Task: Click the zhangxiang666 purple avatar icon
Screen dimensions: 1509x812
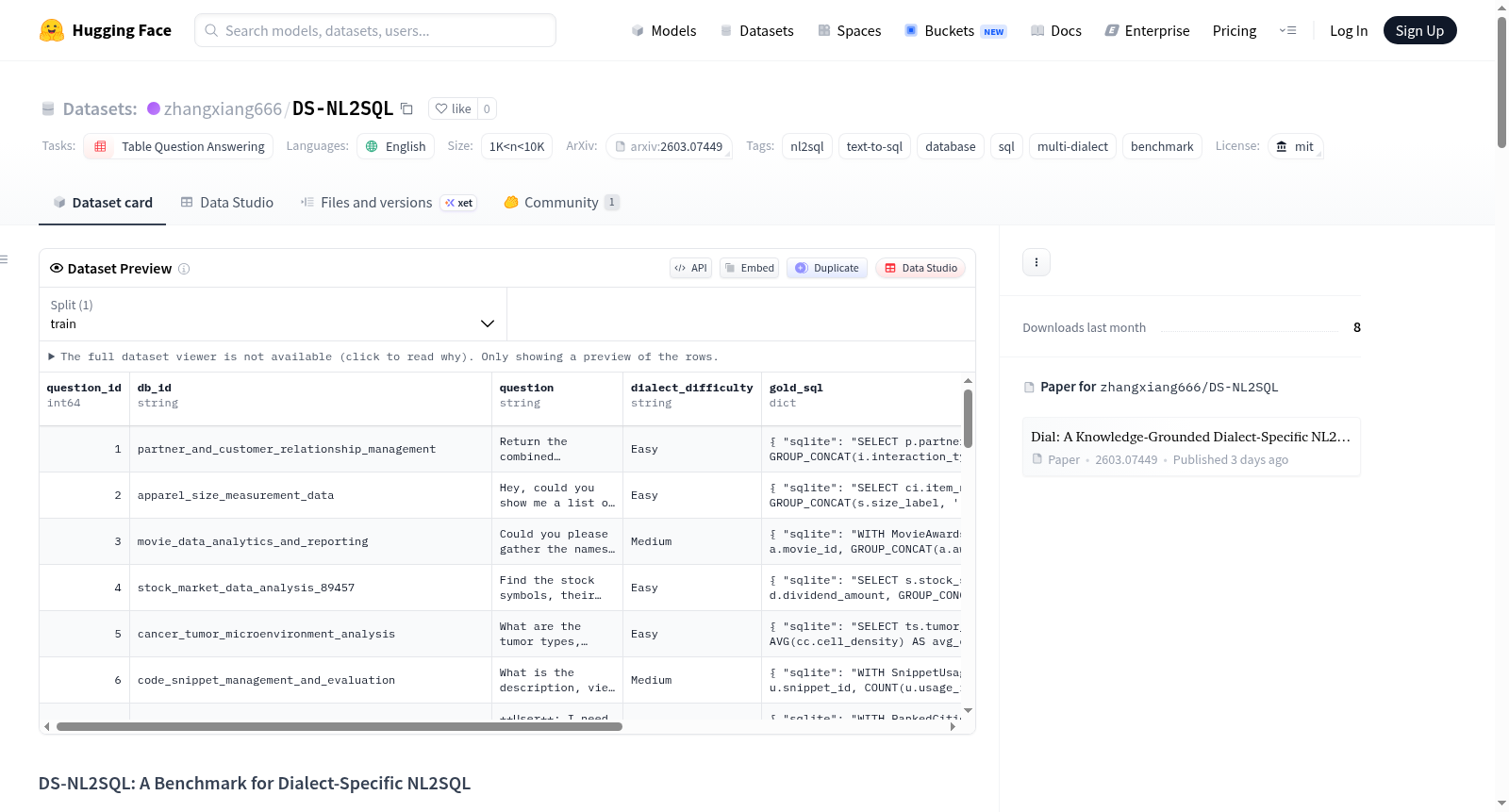Action: point(154,108)
